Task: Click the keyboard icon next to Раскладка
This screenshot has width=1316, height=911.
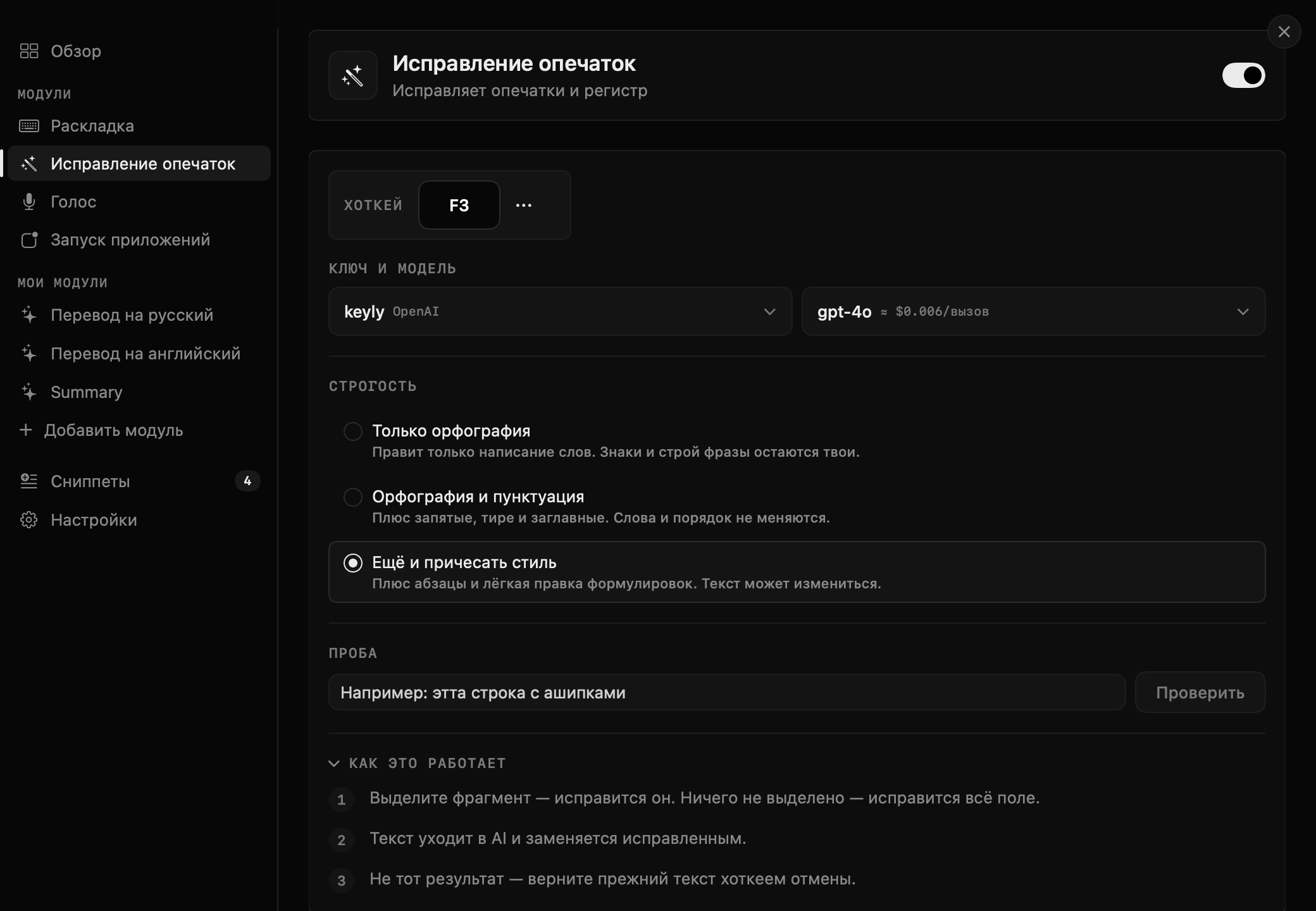Action: [x=29, y=126]
